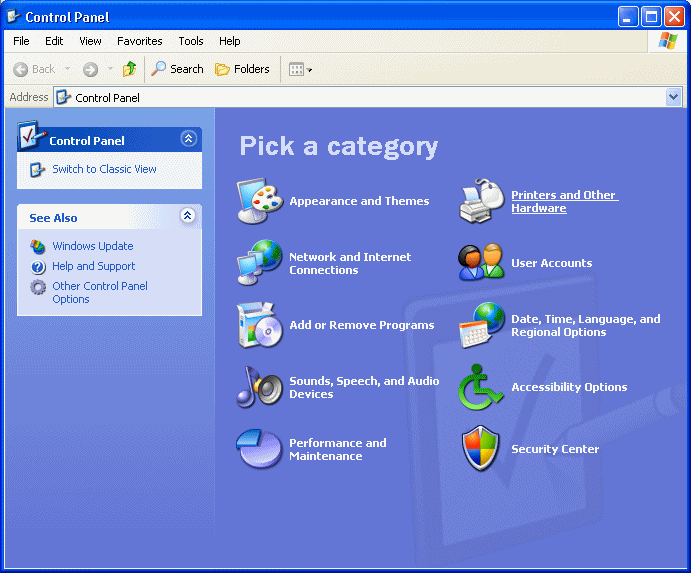Click the Network and Internet Connections icon
The height and width of the screenshot is (573, 691).
coord(260,263)
